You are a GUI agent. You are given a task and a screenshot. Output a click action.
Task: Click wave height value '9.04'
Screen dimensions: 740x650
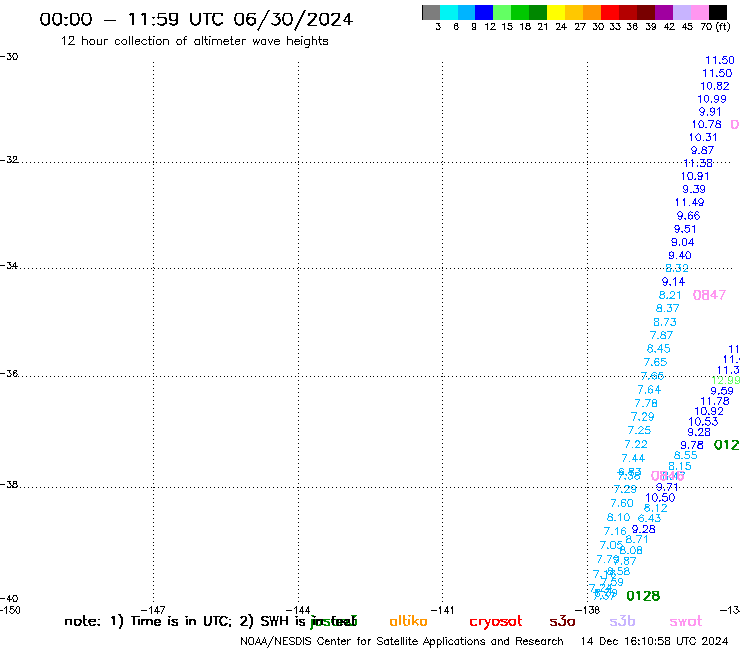pos(682,242)
